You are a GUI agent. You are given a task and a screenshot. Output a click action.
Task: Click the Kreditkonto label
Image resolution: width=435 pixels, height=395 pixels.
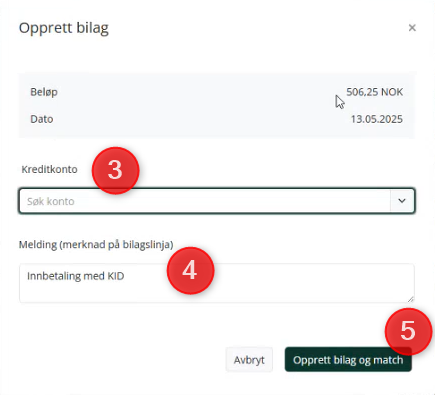(49, 169)
